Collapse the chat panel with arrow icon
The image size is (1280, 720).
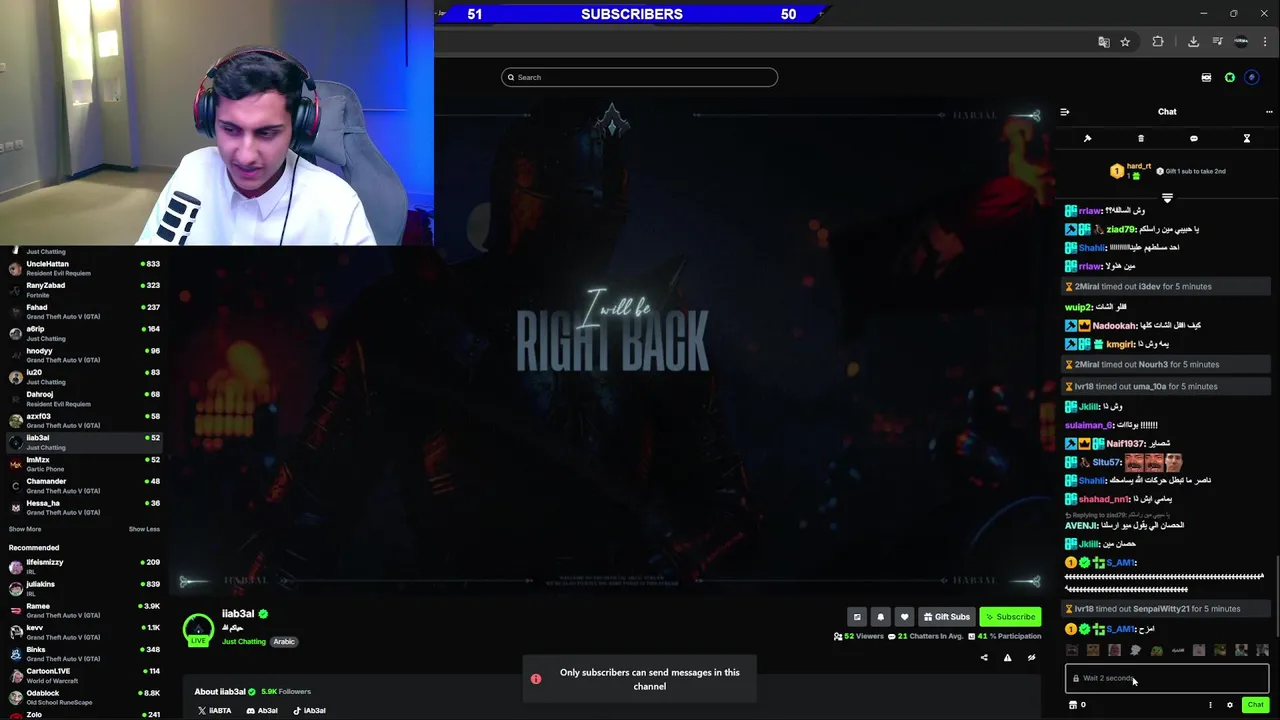[x=1065, y=112]
